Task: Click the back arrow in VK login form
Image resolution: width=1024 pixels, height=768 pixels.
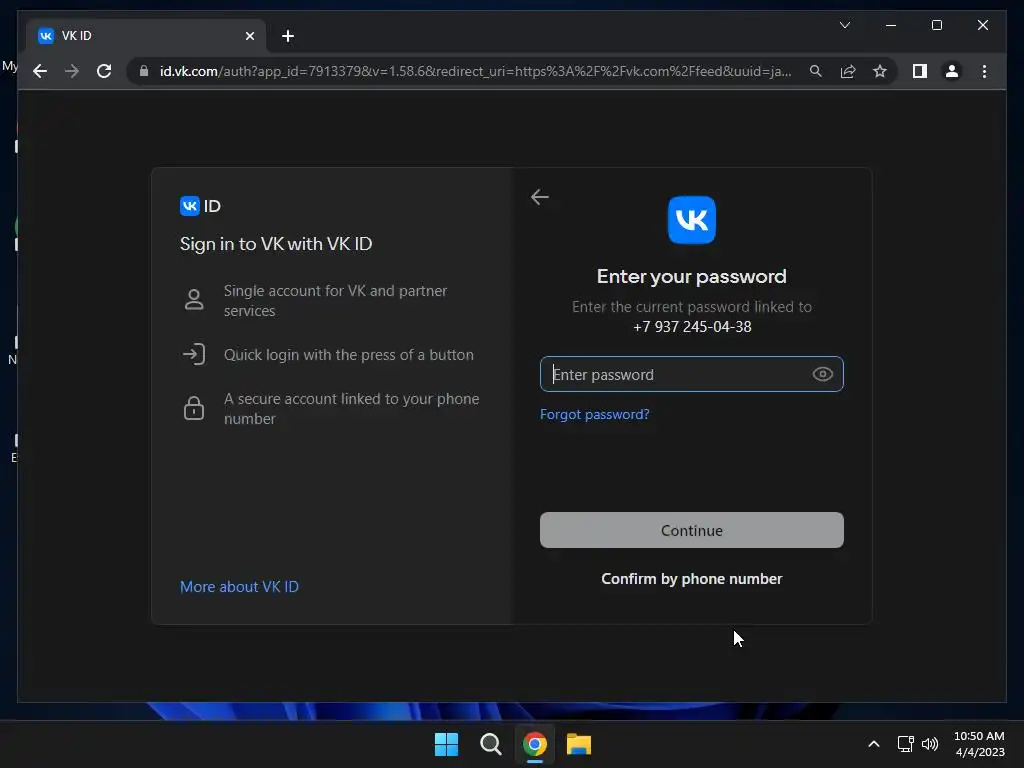Action: 539,197
